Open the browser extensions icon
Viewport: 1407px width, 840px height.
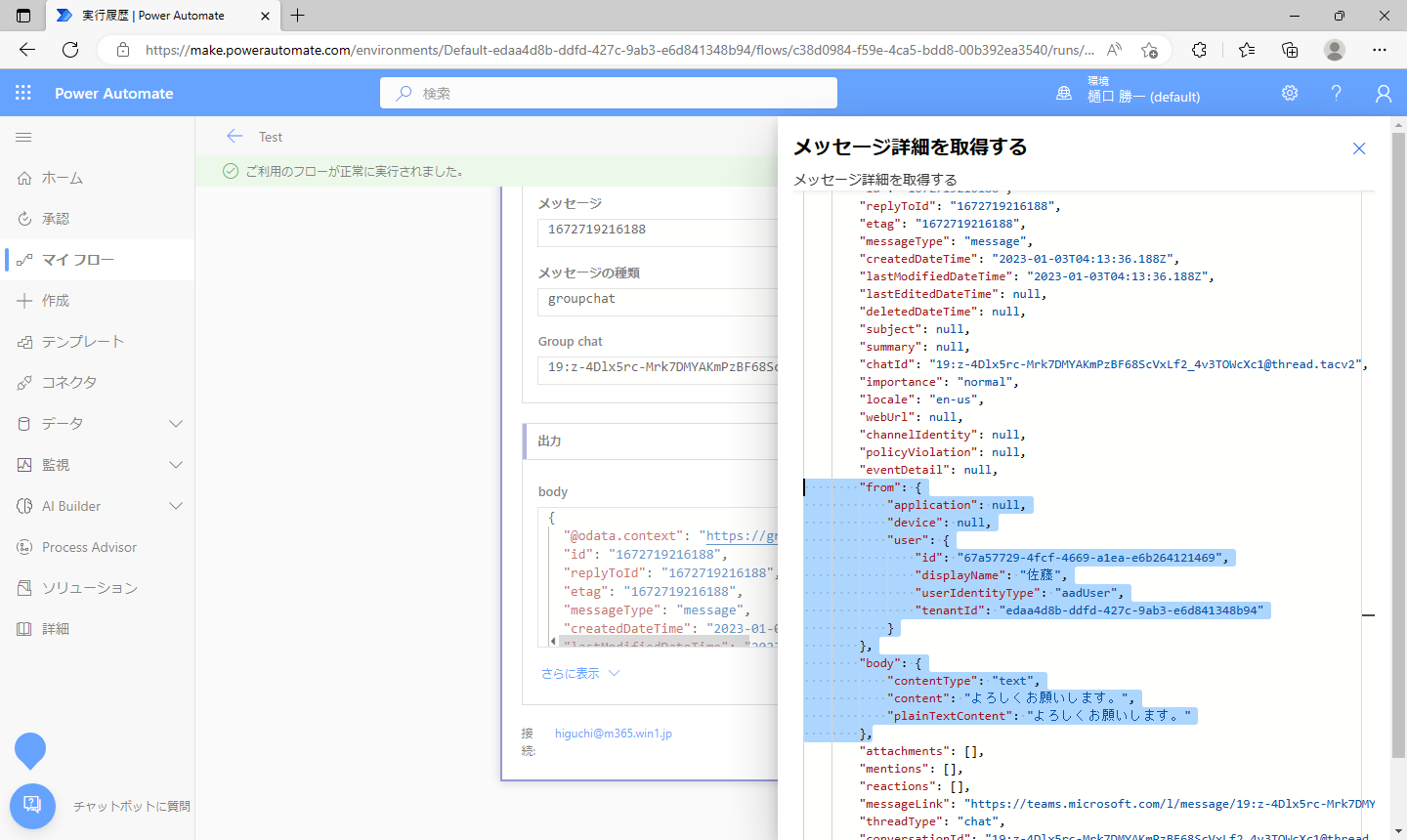(1200, 50)
